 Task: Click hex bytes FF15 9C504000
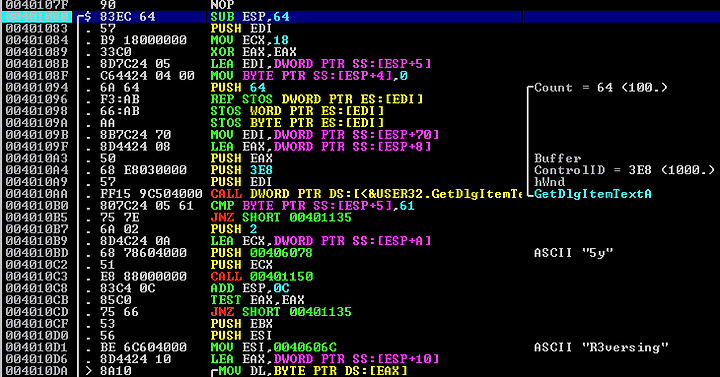pos(151,194)
